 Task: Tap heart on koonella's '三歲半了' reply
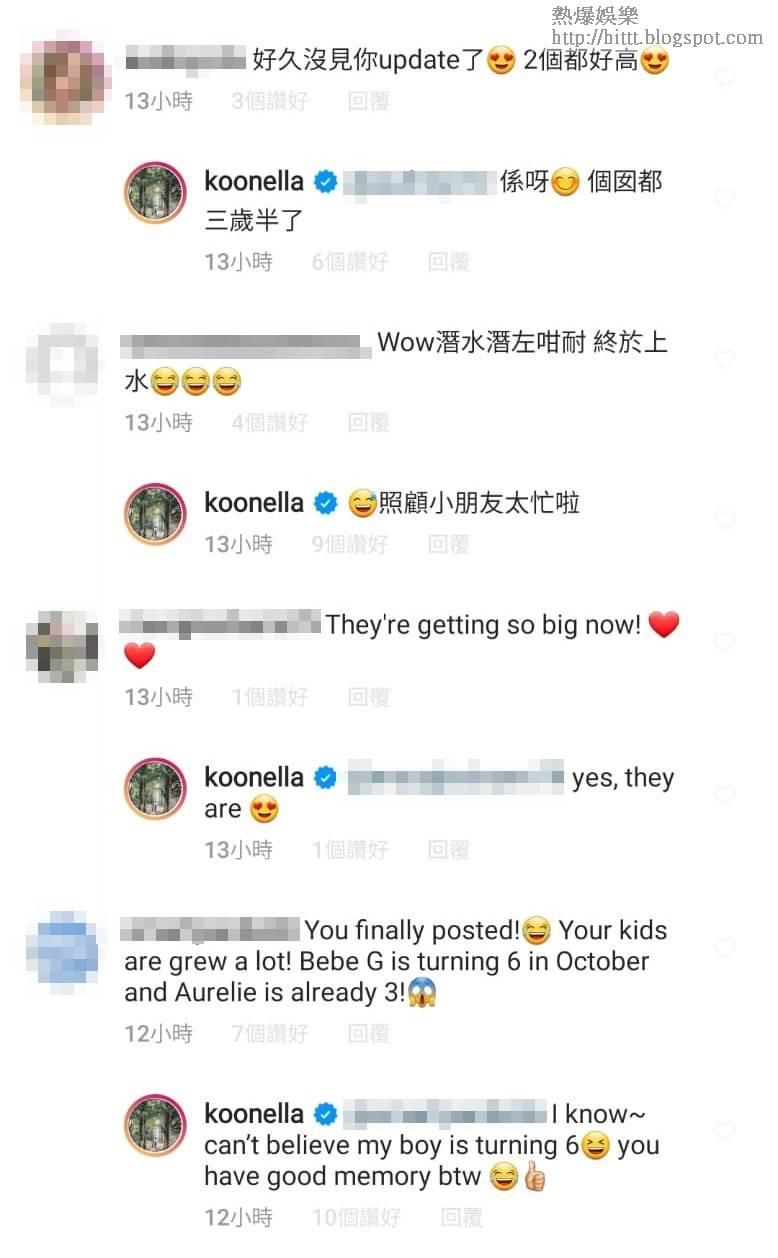point(725,199)
